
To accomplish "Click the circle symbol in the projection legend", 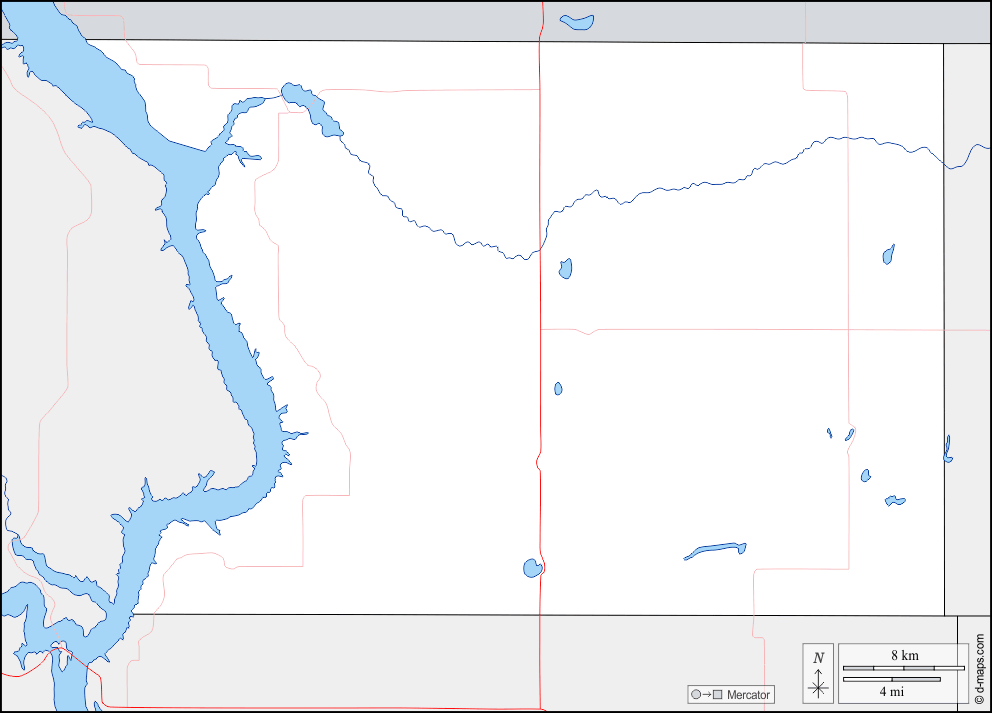I will (x=695, y=695).
